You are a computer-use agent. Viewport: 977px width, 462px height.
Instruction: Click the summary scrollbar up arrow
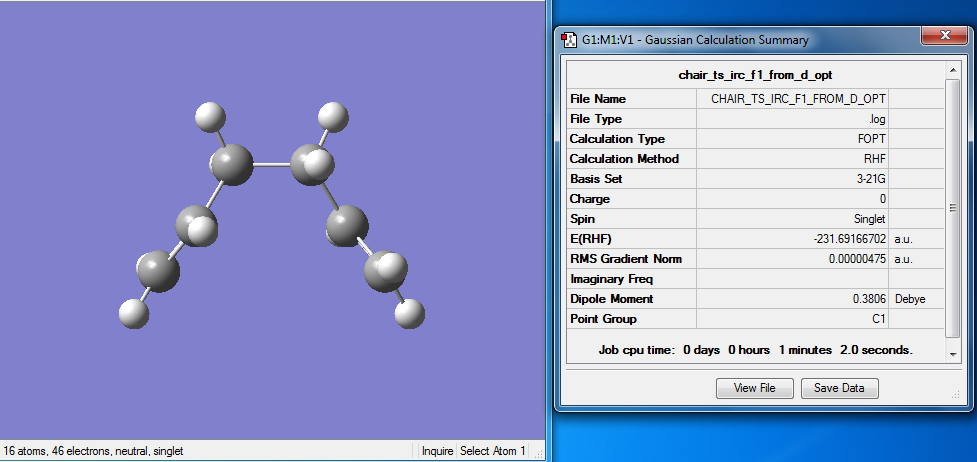[952, 70]
